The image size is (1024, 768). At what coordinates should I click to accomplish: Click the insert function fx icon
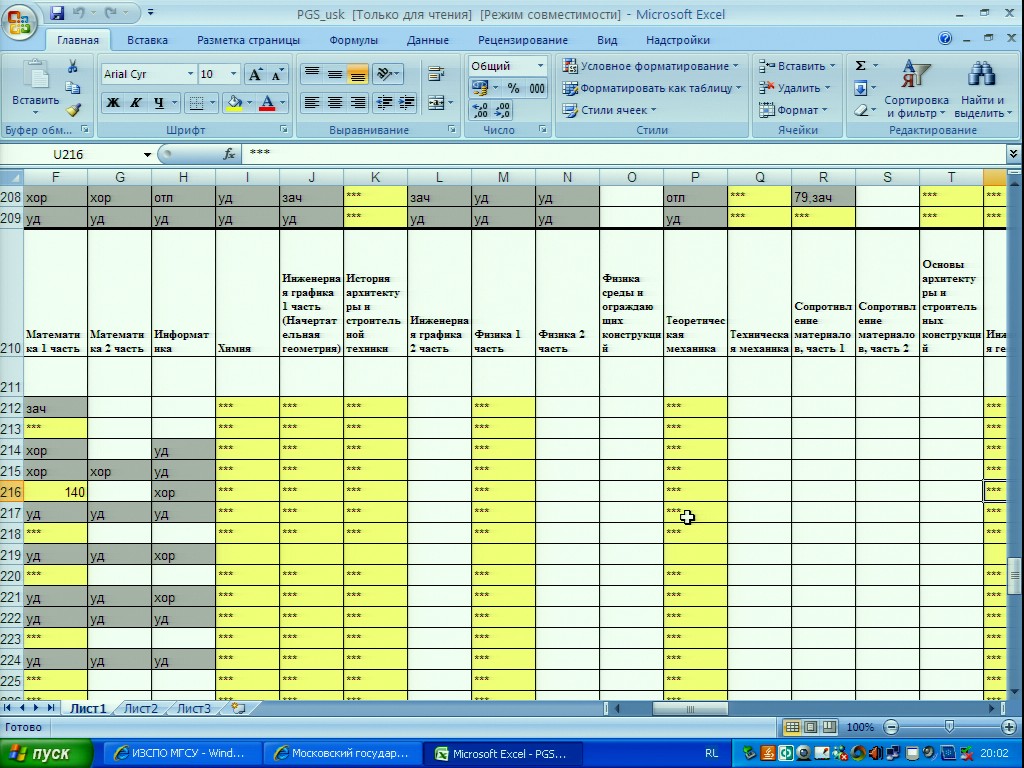229,154
